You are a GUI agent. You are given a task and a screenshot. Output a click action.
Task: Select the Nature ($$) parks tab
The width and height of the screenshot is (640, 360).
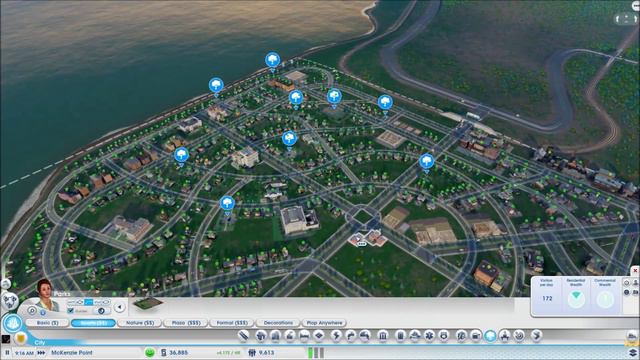tap(140, 323)
